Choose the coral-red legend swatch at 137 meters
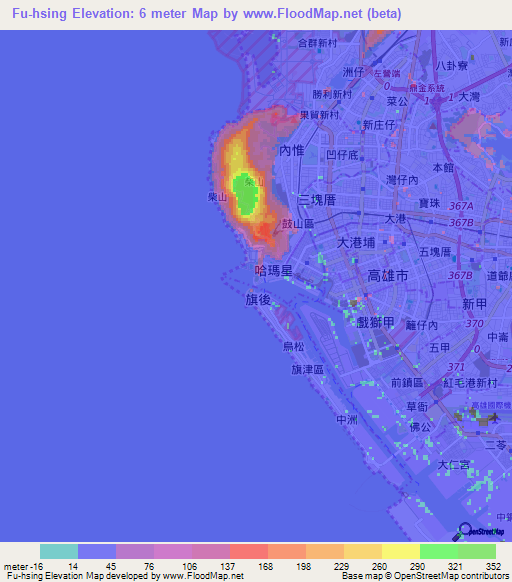Viewport: 512px width, 582px height. [249, 552]
